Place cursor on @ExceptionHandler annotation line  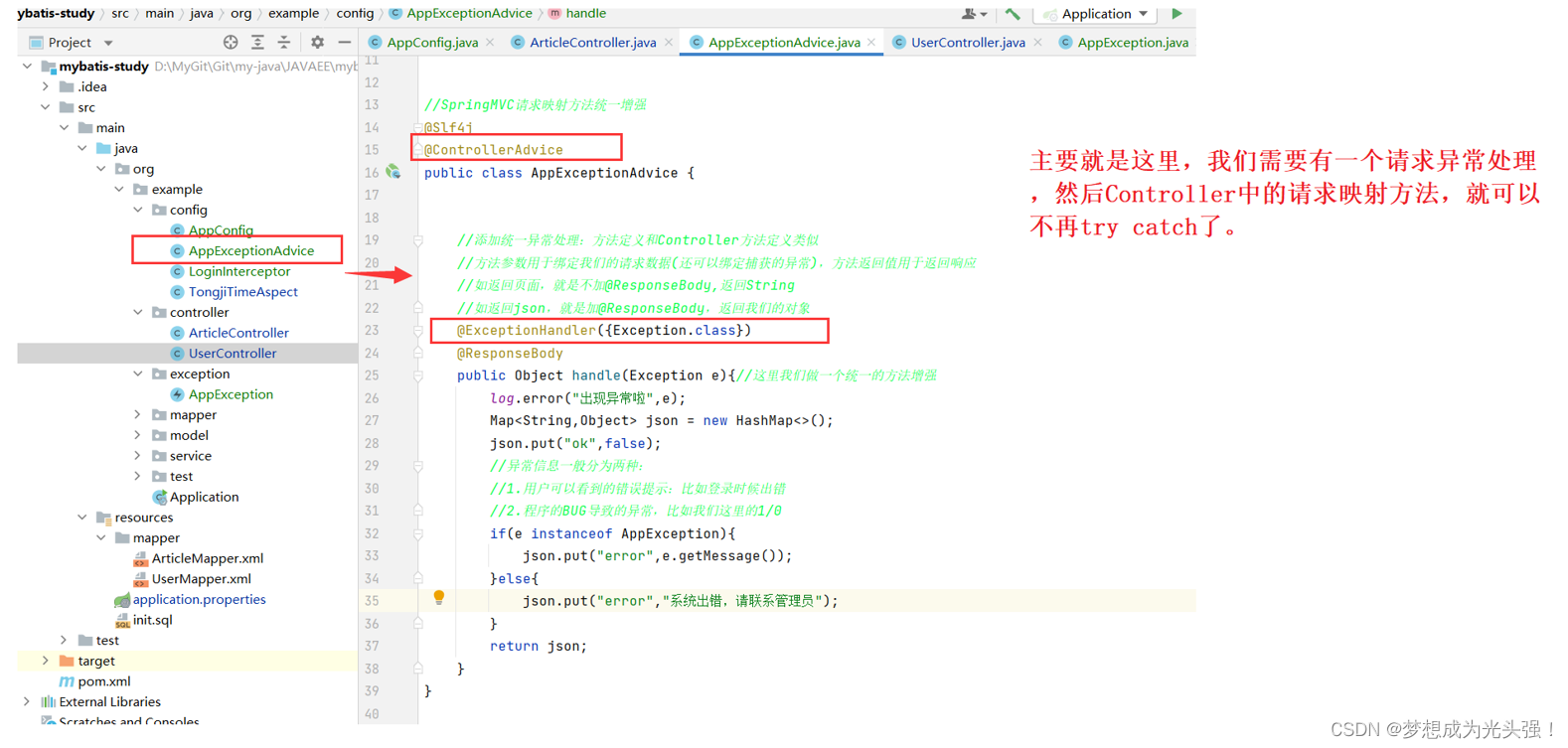point(604,331)
